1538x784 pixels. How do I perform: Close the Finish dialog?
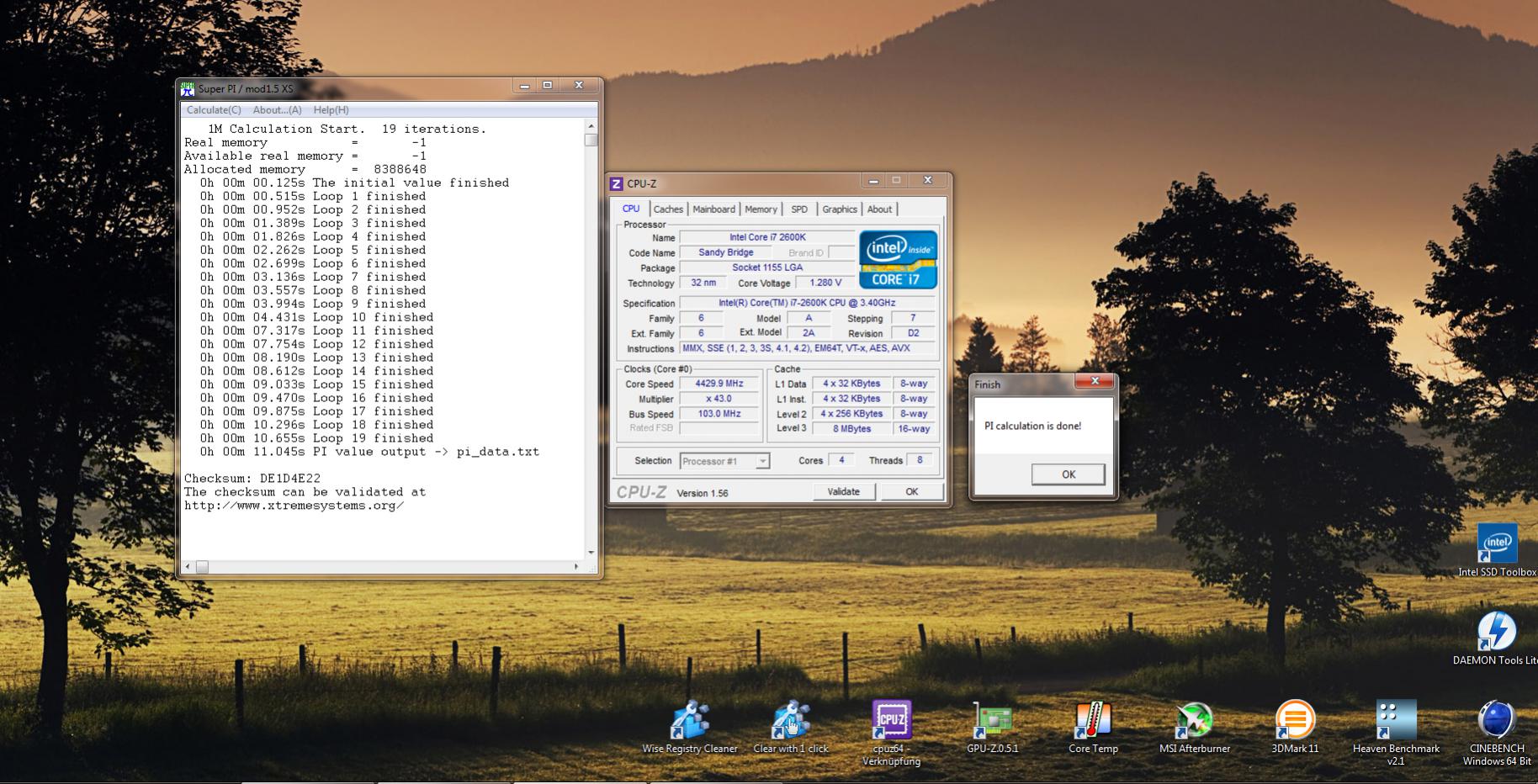[x=1095, y=382]
